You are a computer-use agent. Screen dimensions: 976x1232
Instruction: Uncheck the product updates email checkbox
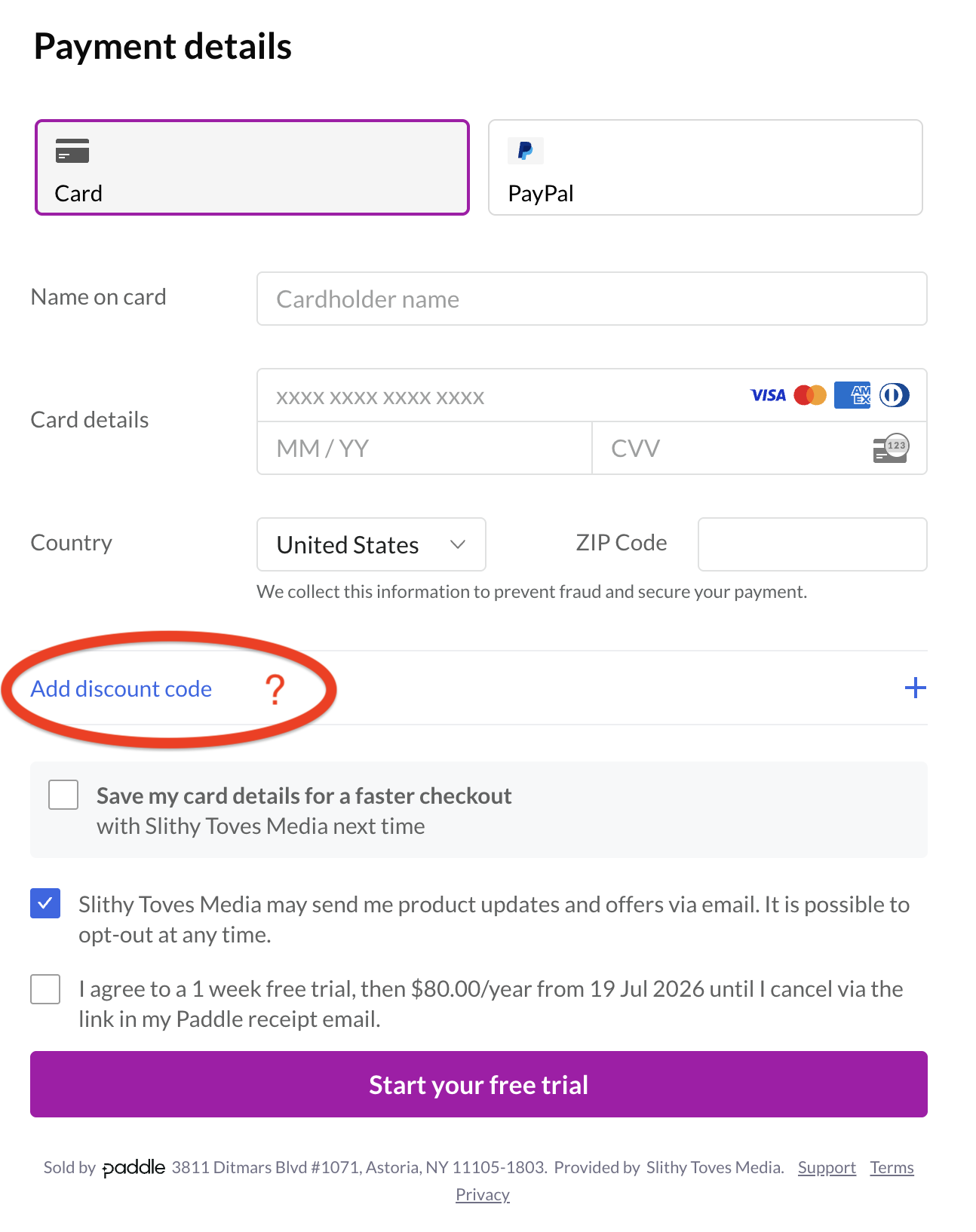pyautogui.click(x=45, y=903)
